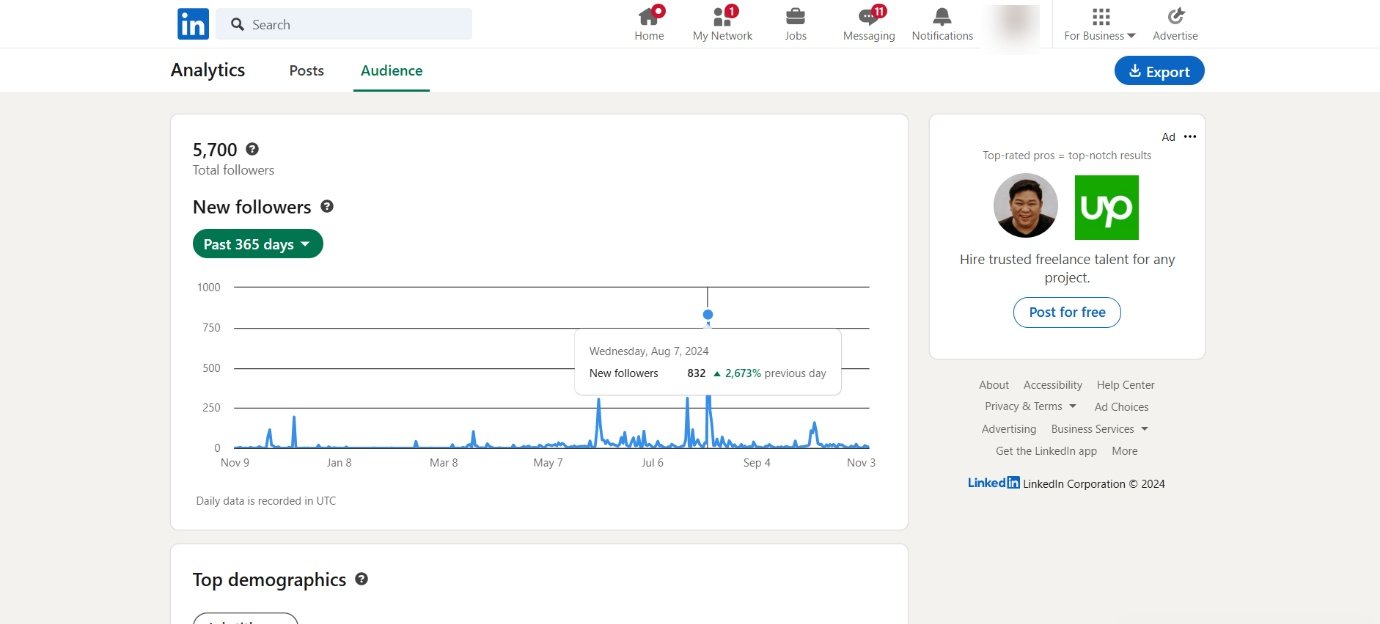Open the ad options three-dot menu
The width and height of the screenshot is (1380, 624).
pos(1189,137)
